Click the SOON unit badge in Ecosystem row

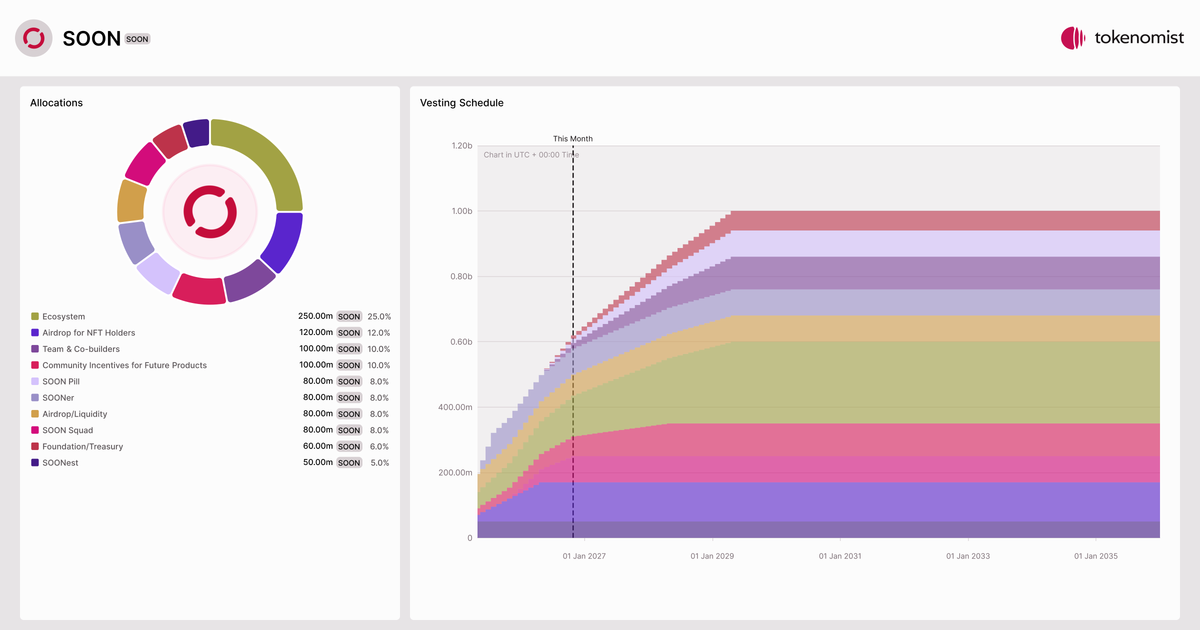349,317
